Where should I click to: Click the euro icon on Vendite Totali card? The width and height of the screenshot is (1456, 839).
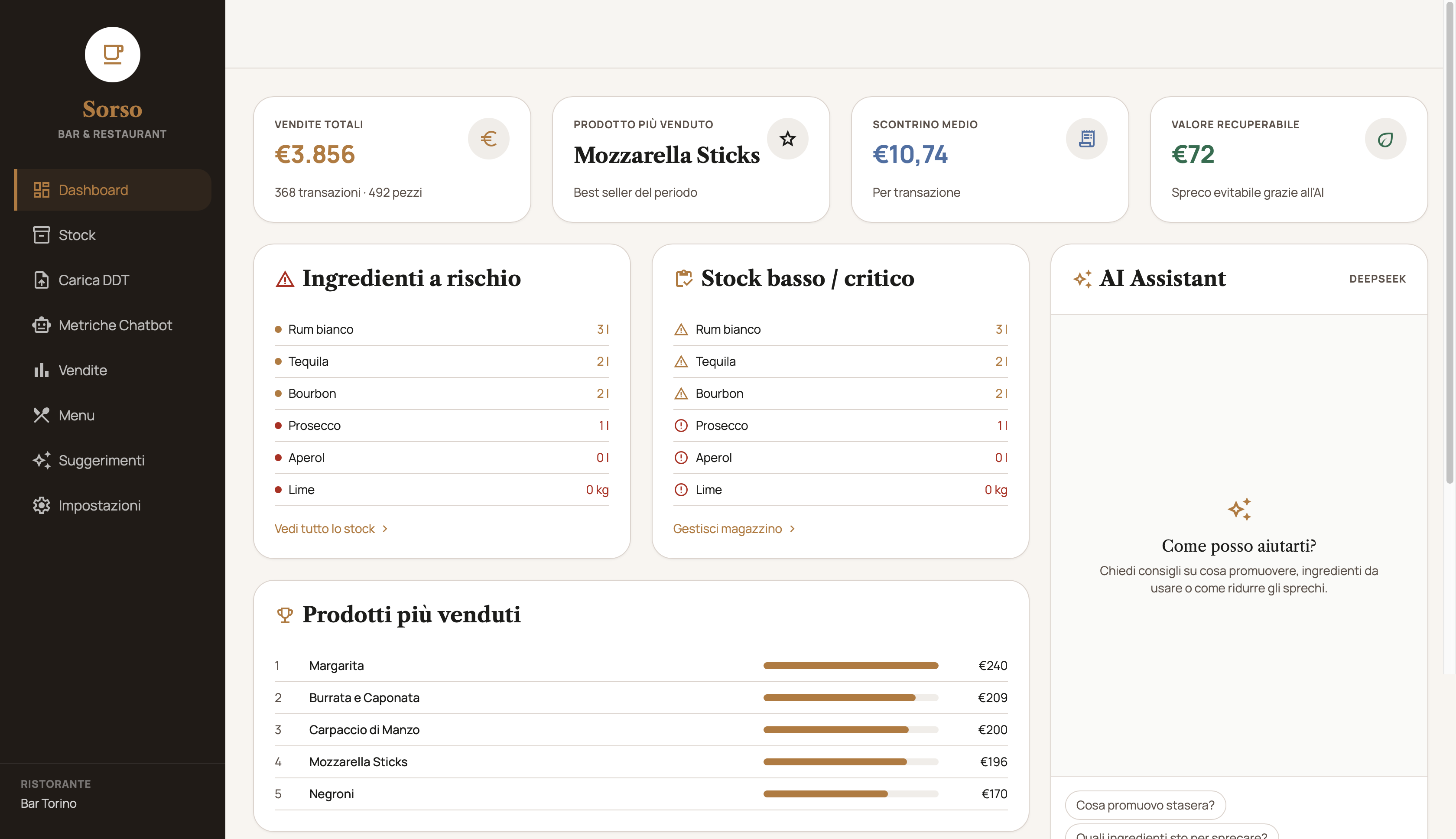(489, 138)
